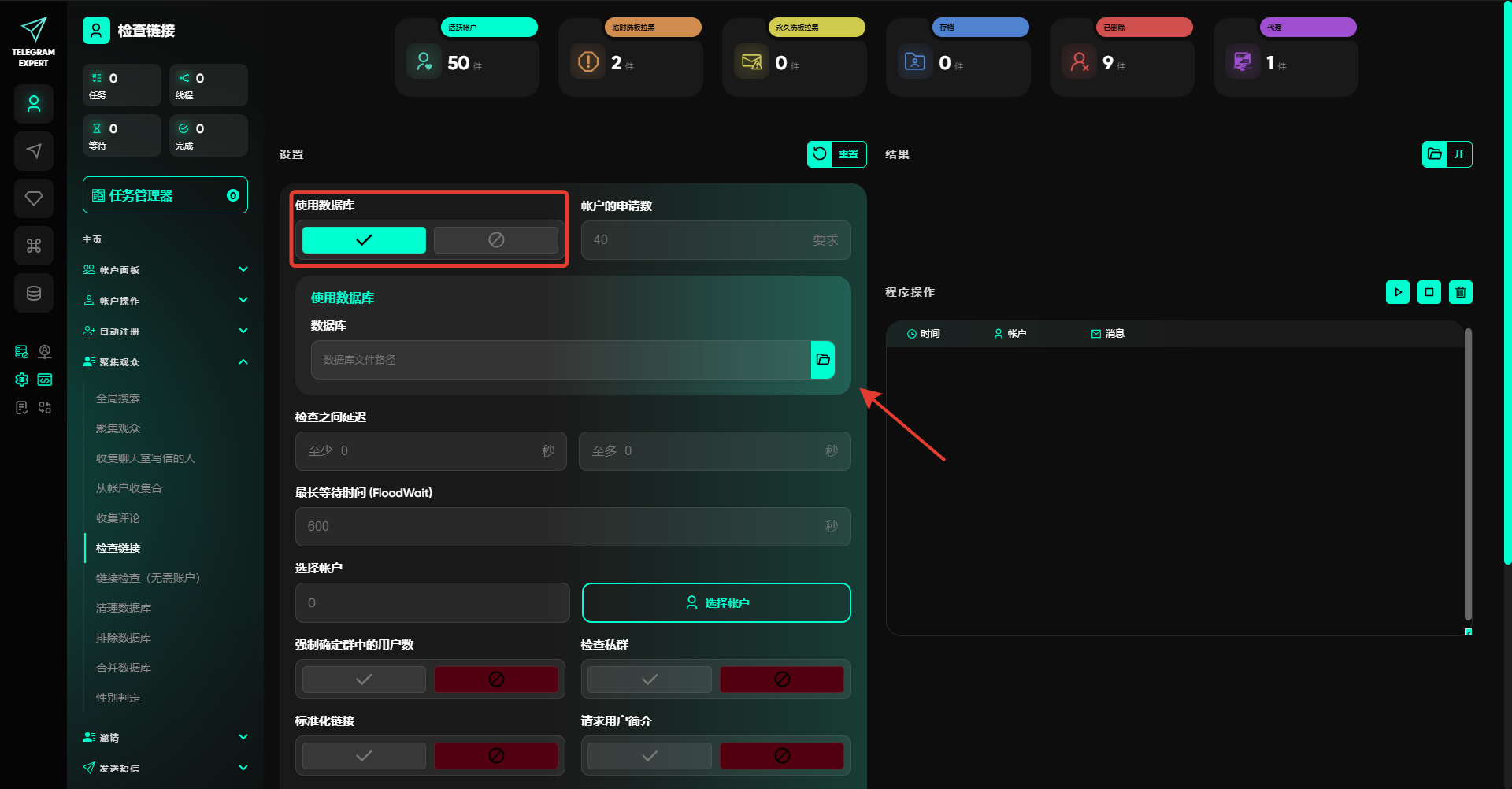1512x789 pixels.
Task: Clear program log with trash icon
Action: pyautogui.click(x=1460, y=292)
